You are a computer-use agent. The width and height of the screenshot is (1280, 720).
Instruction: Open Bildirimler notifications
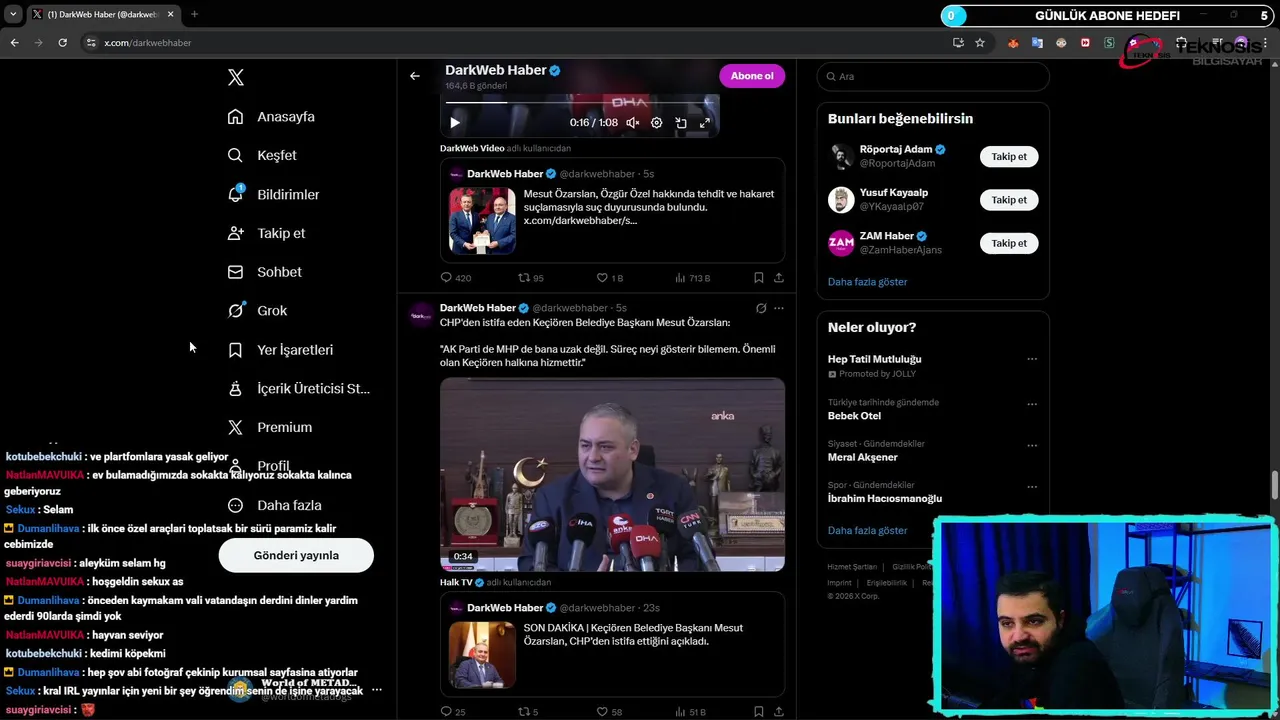coord(273,194)
